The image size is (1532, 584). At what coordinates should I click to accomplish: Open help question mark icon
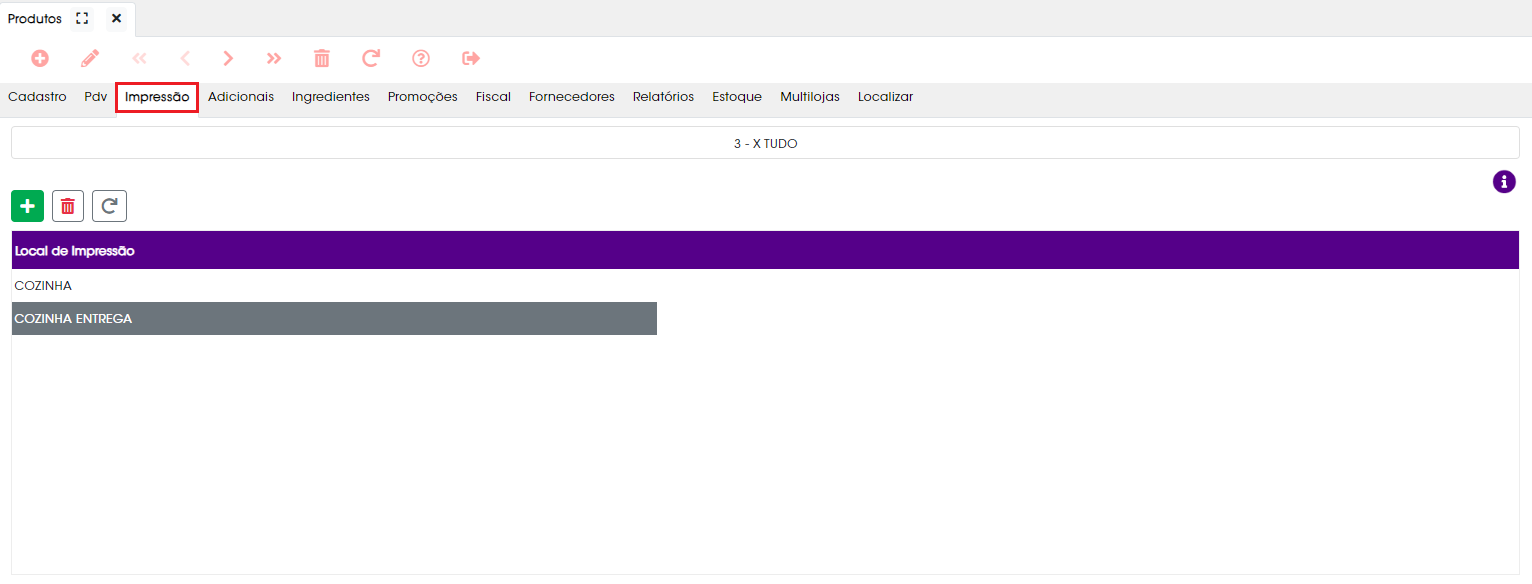tap(421, 59)
